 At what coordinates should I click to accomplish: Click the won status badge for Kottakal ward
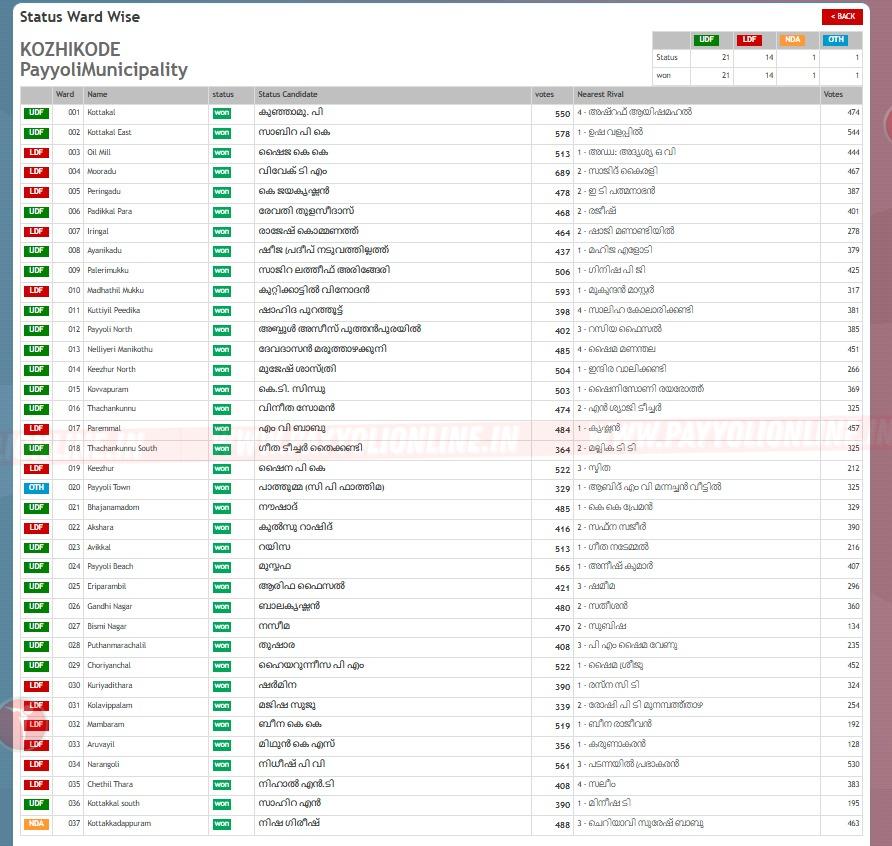221,113
